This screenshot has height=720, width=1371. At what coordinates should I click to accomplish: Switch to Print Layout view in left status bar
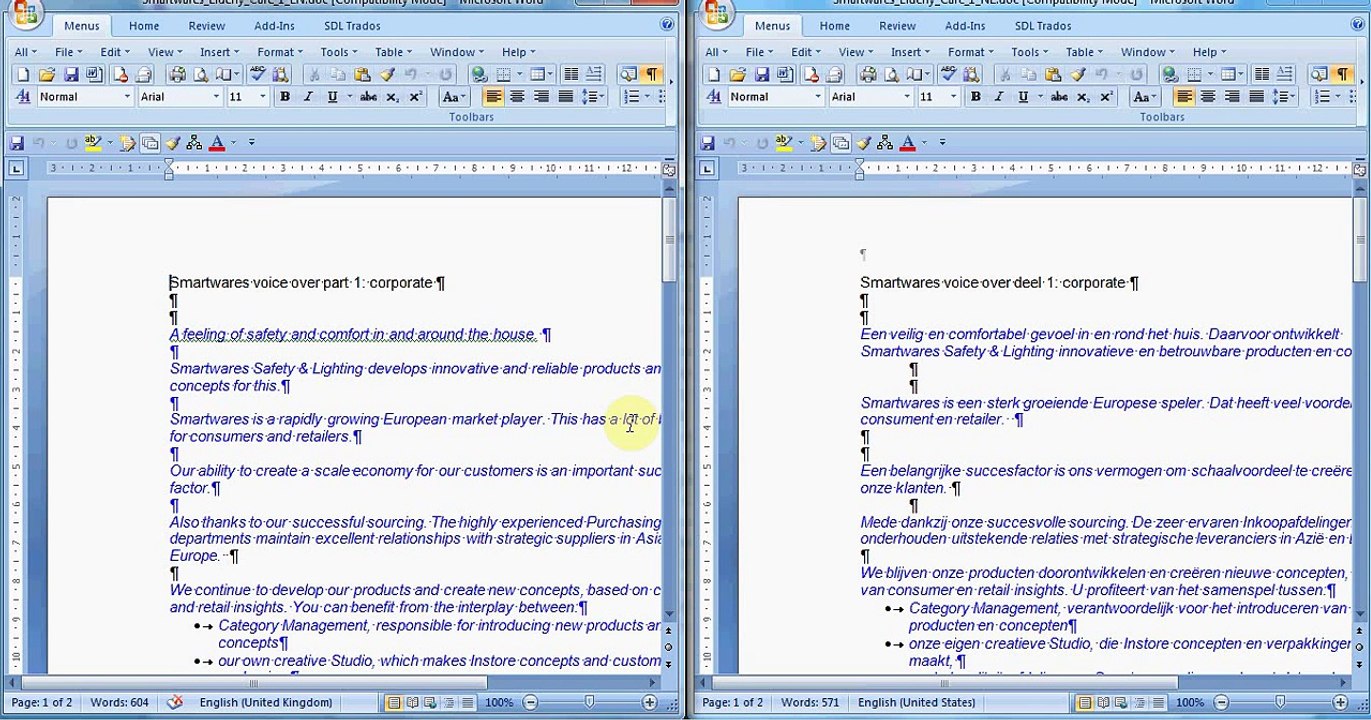click(395, 703)
